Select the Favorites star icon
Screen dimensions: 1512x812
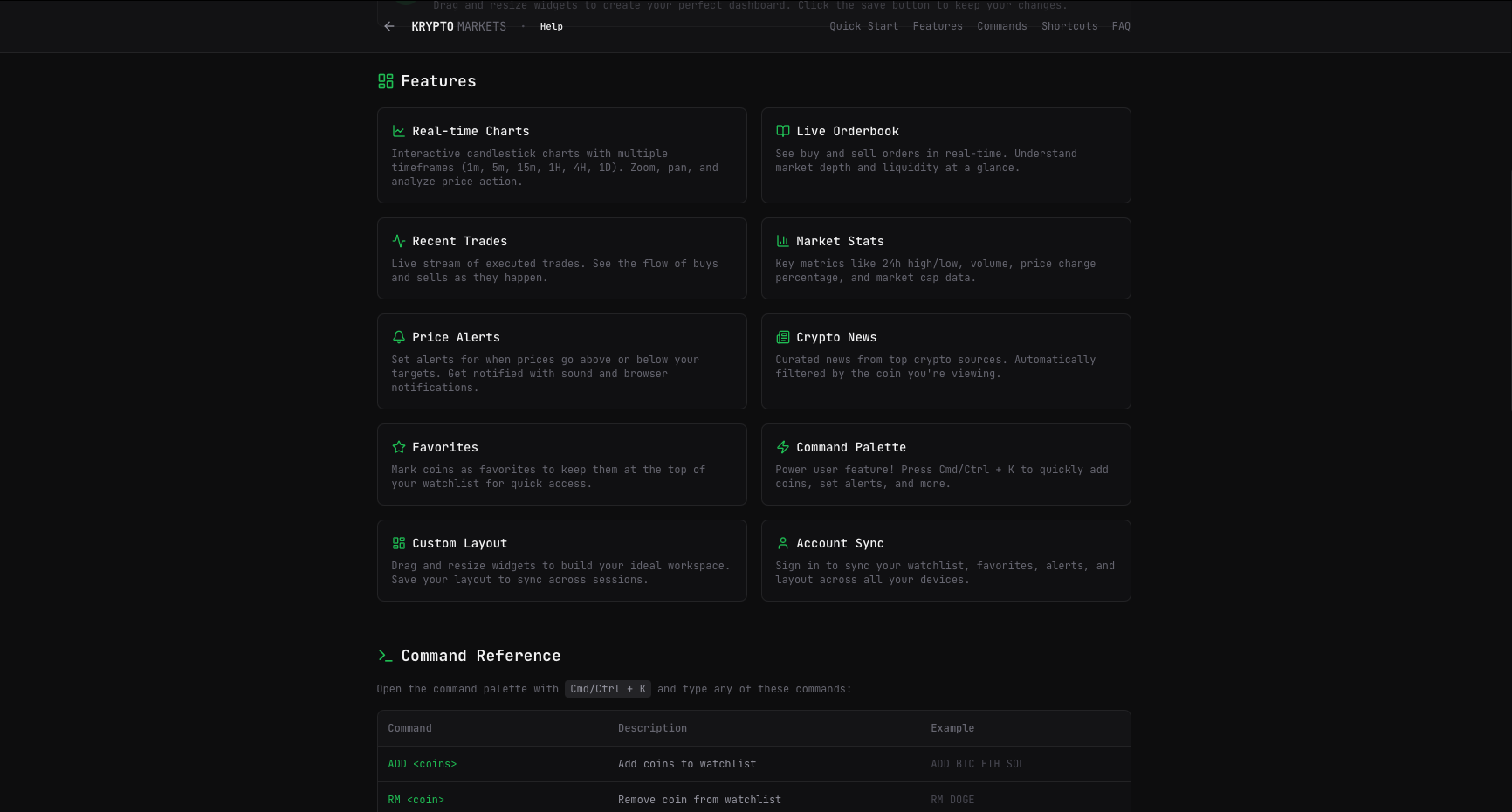(x=399, y=447)
